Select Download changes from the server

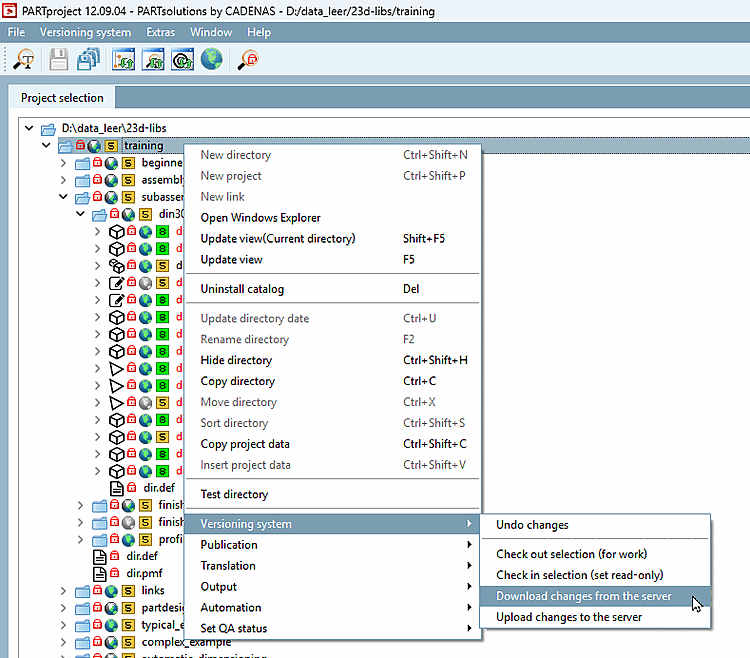coord(583,596)
